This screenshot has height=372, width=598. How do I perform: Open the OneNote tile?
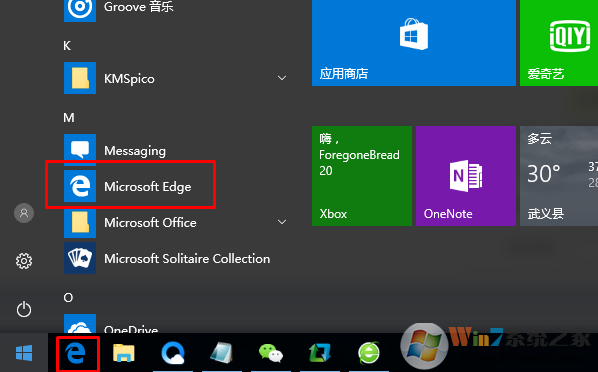click(466, 176)
